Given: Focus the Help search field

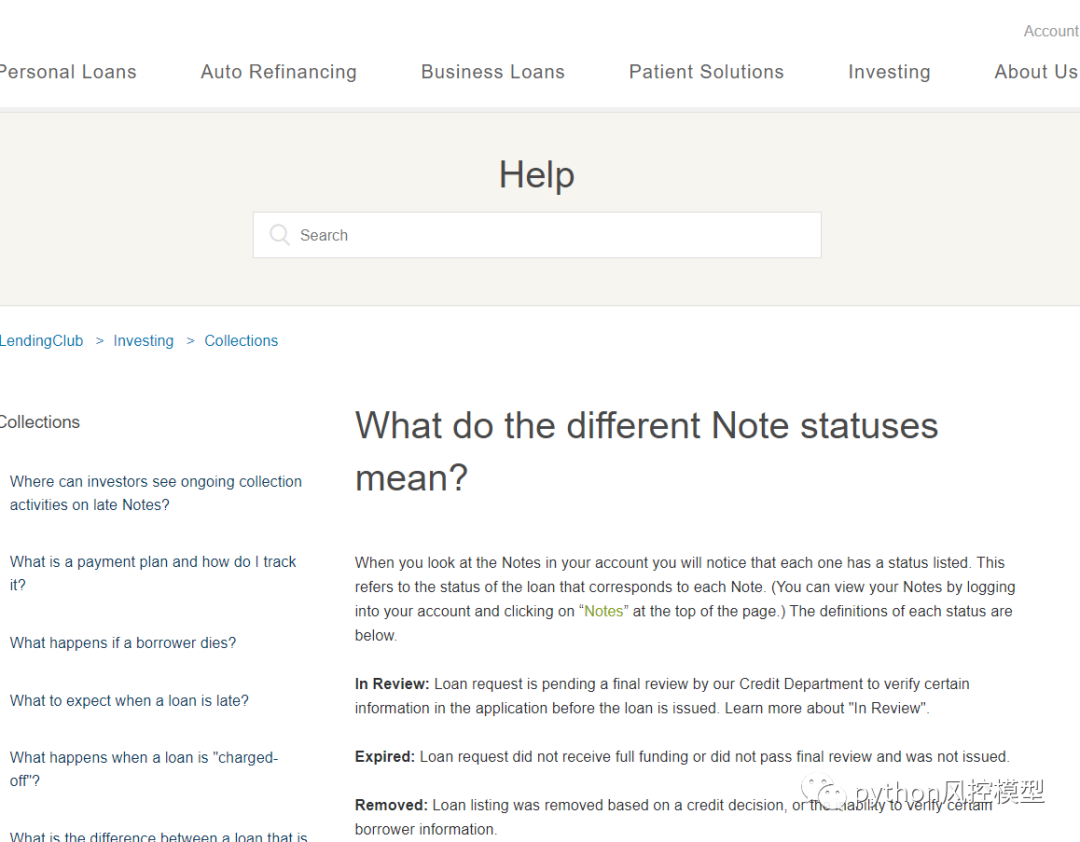Looking at the screenshot, I should click(x=537, y=235).
